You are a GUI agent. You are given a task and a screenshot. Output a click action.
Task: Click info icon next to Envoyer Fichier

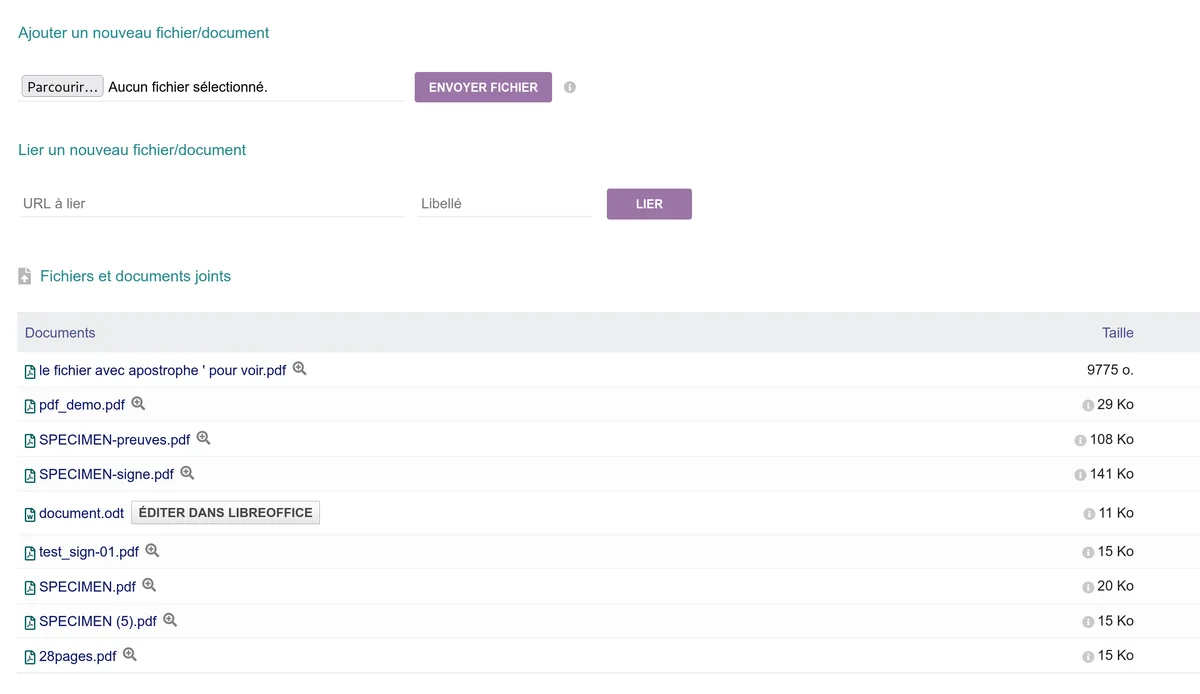coord(570,87)
